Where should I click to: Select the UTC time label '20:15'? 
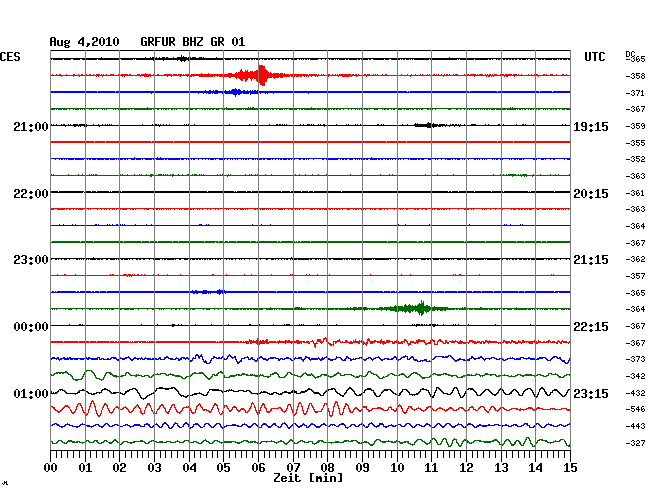pos(591,194)
